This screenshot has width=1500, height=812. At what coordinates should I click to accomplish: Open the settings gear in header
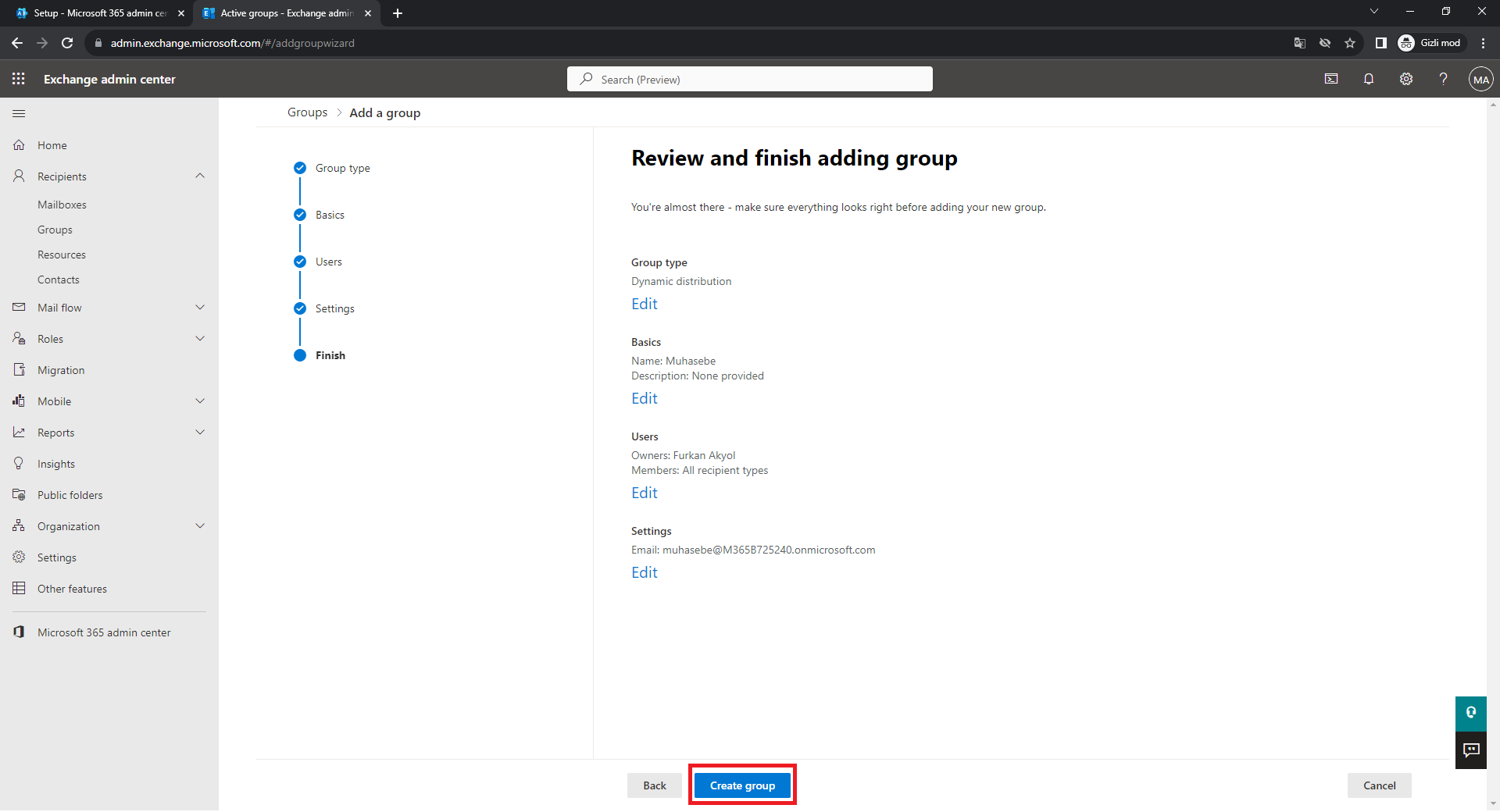point(1406,79)
